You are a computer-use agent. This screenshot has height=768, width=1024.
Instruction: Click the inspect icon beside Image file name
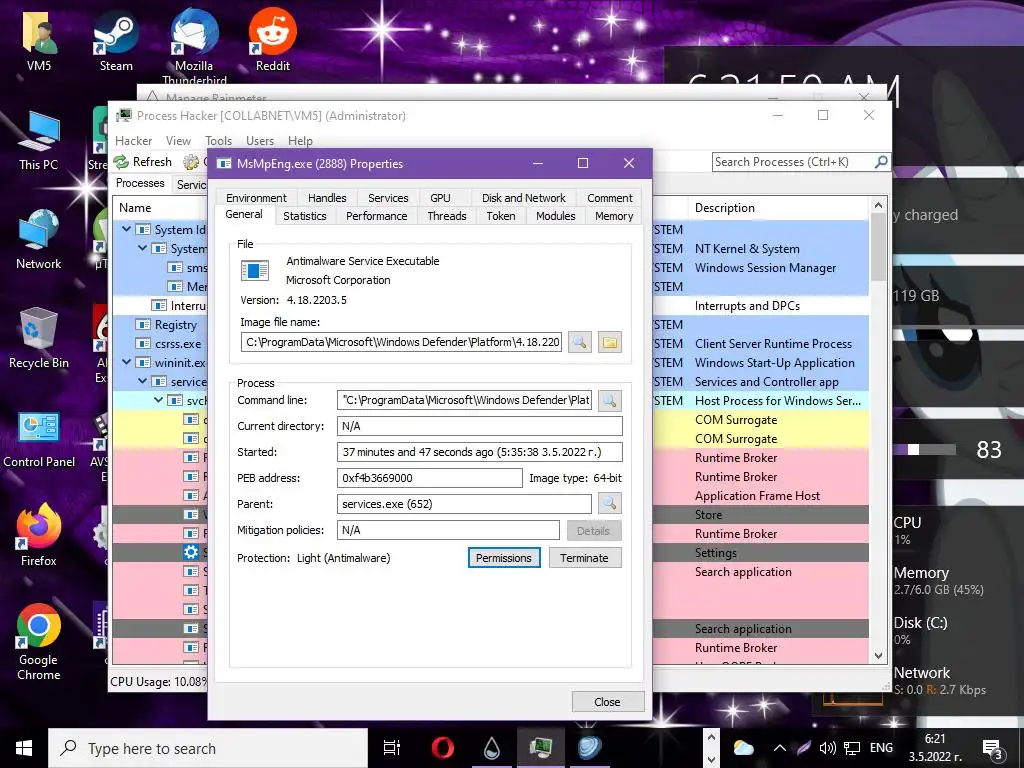[x=580, y=342]
